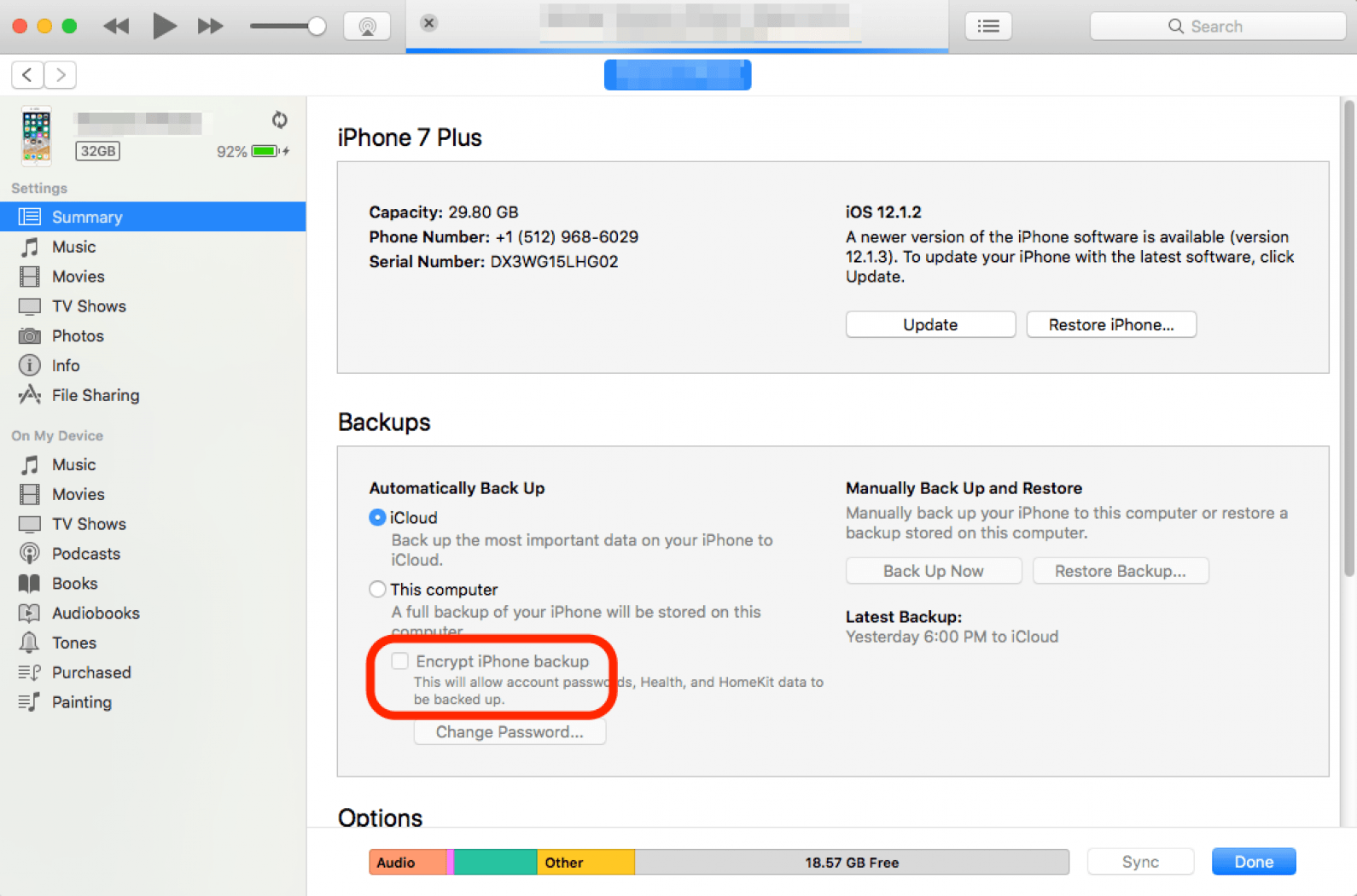Click the vertical scrollbar
The image size is (1357, 896).
1348,339
